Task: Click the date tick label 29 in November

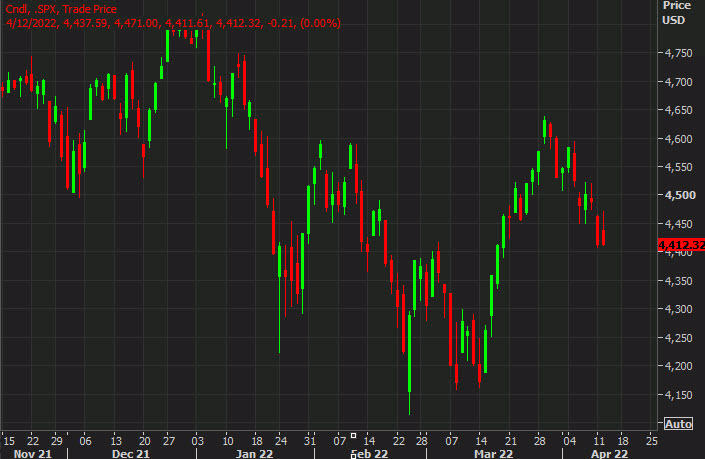Action: click(57, 441)
